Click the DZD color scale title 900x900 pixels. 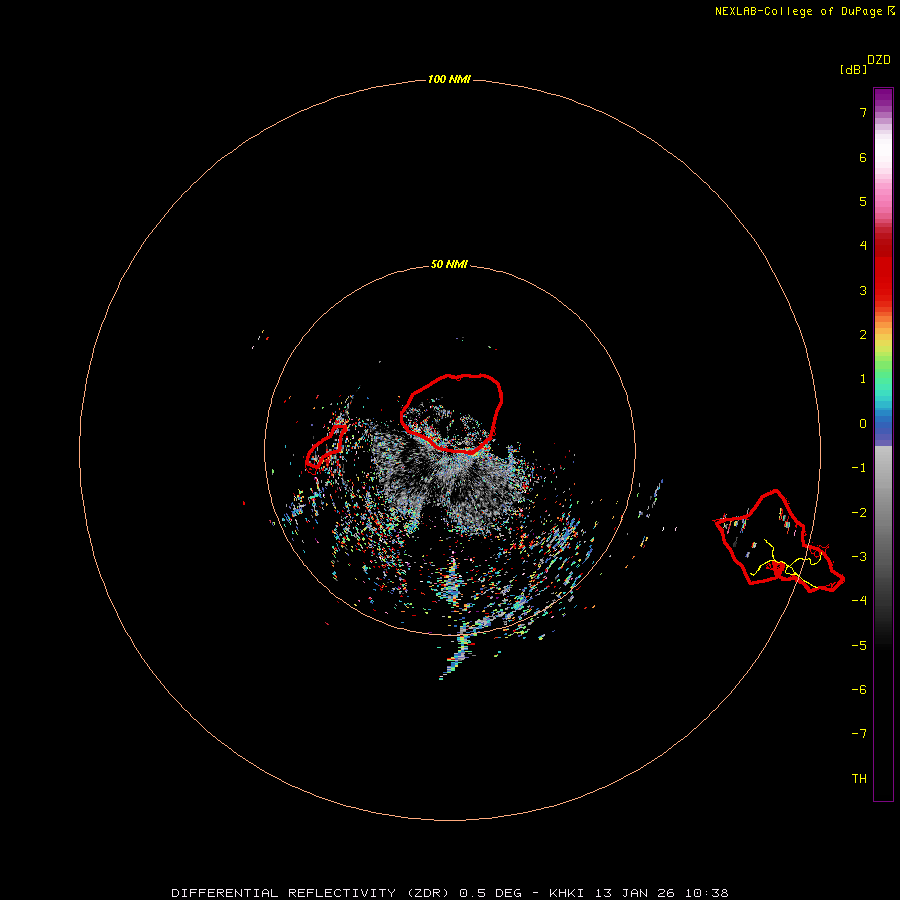(879, 60)
